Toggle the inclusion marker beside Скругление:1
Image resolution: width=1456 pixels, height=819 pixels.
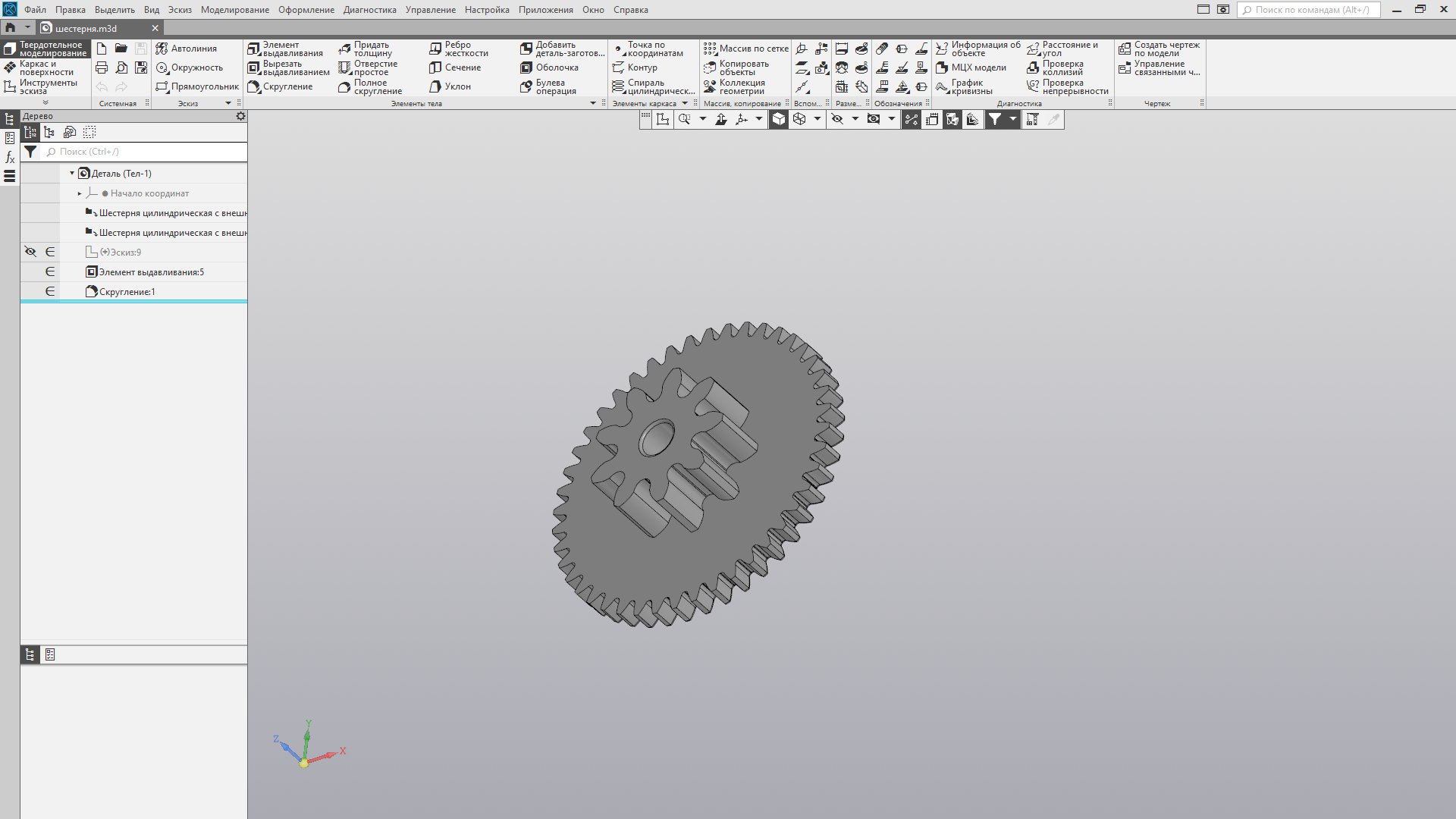tap(50, 292)
